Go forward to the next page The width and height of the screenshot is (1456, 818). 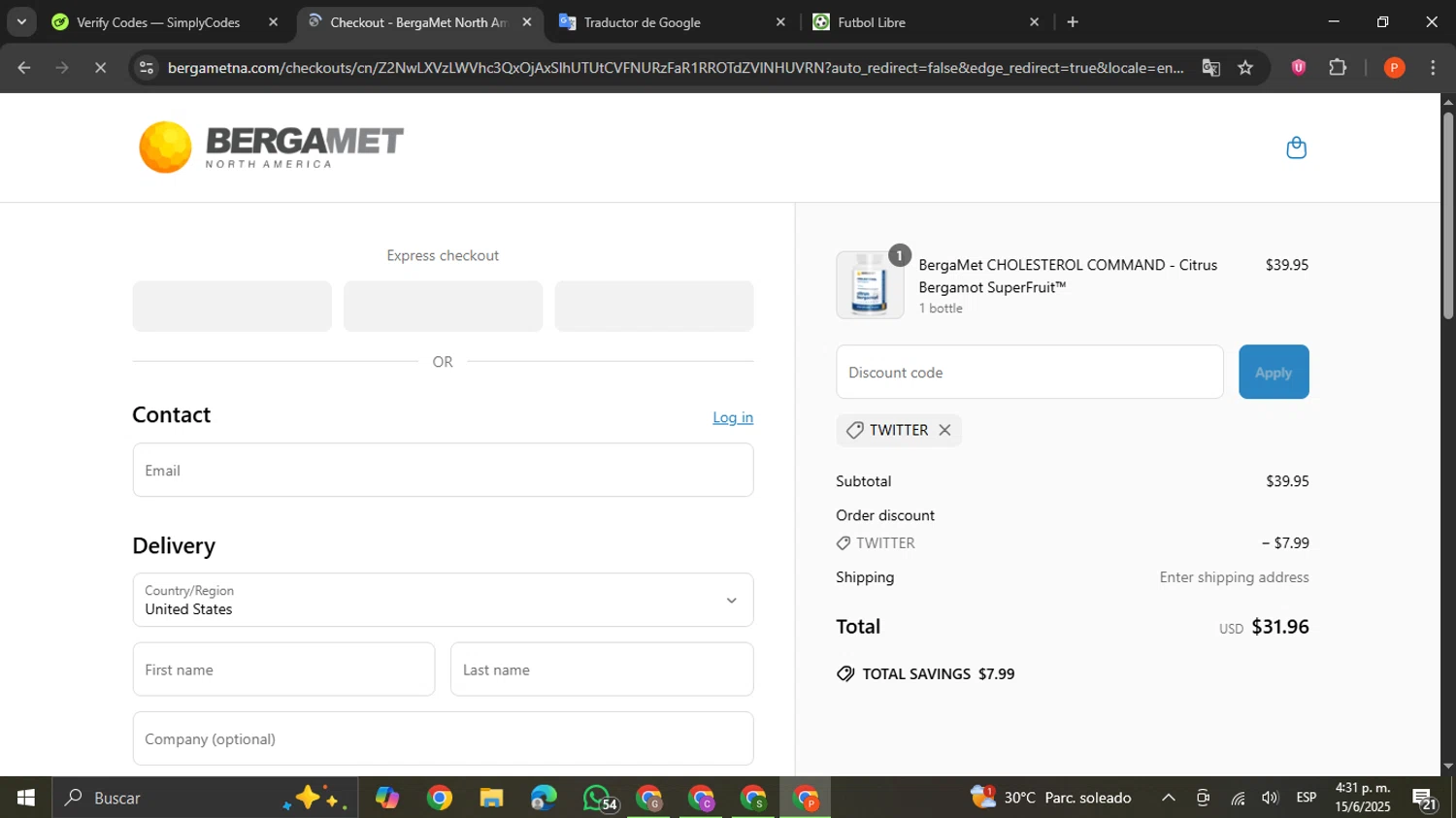62,68
